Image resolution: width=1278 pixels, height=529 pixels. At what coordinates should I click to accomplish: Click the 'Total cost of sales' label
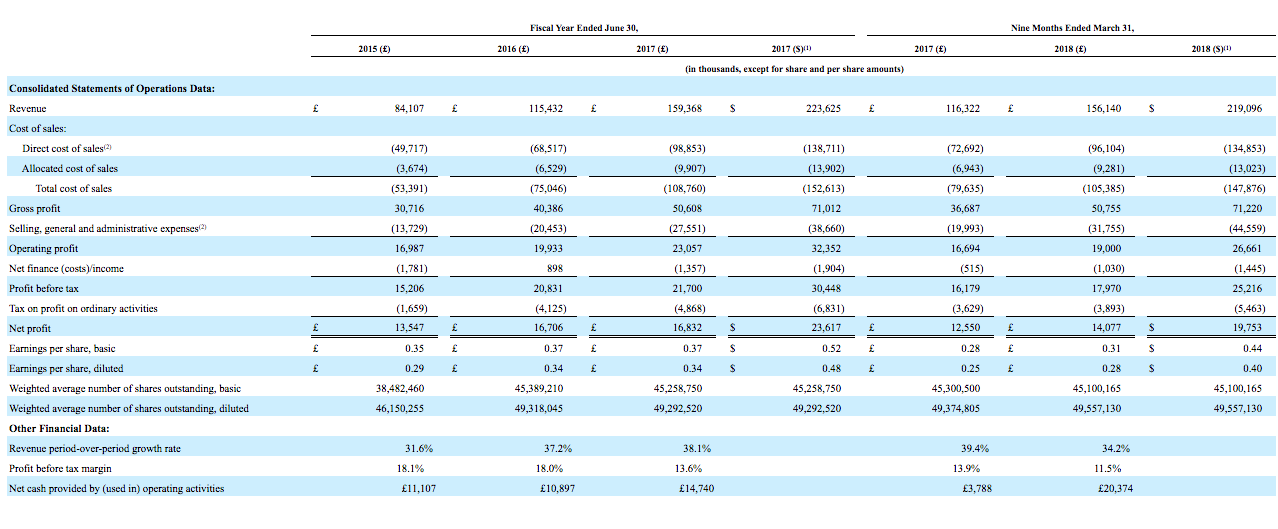click(74, 188)
